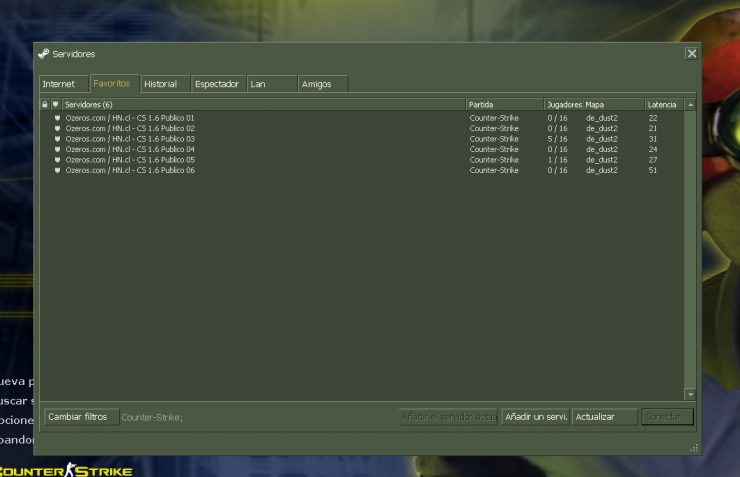
Task: Click scrollbar up arrow in server list
Action: (x=690, y=105)
